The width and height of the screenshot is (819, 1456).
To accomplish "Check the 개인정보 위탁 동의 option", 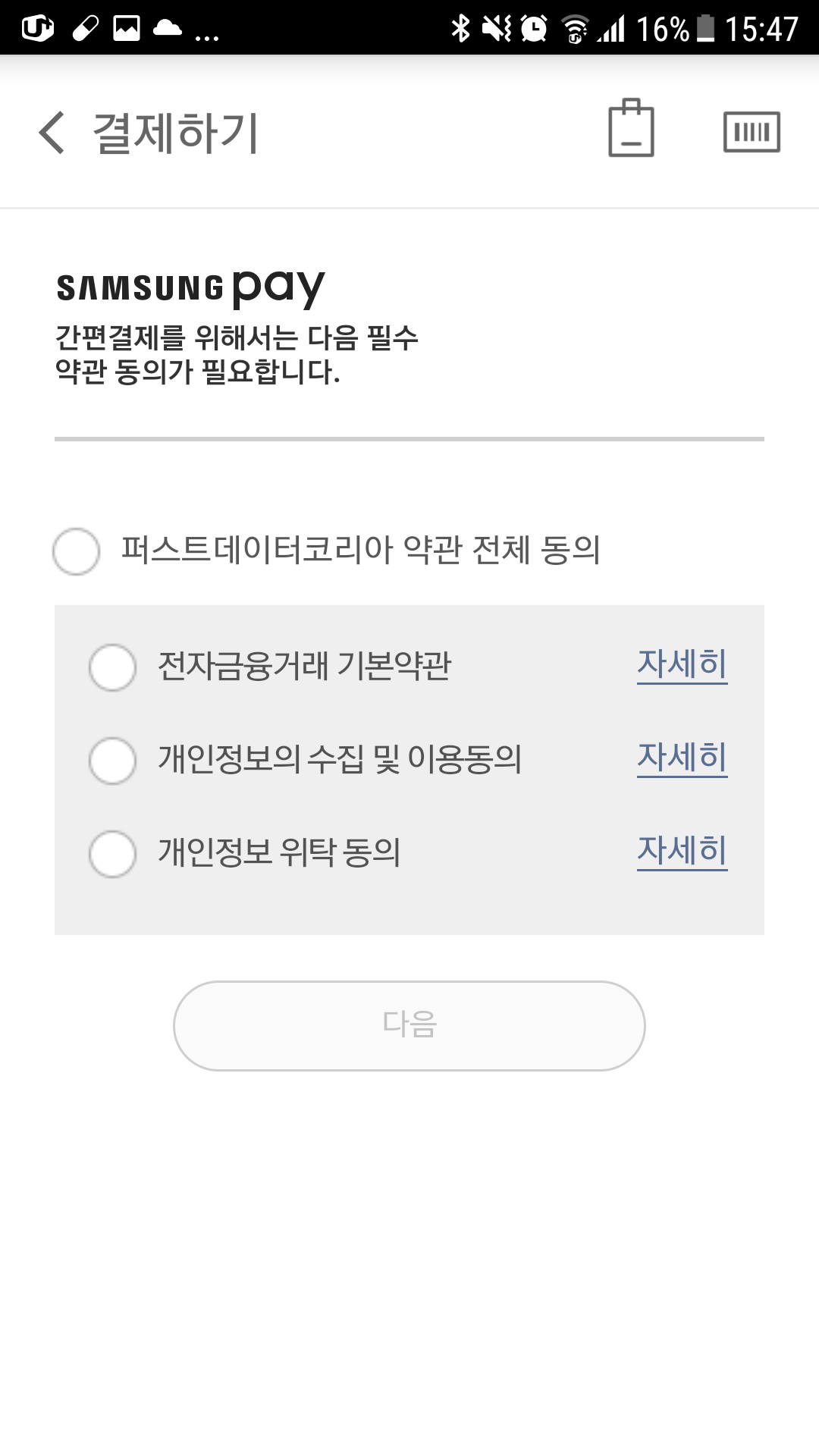I will 112,854.
